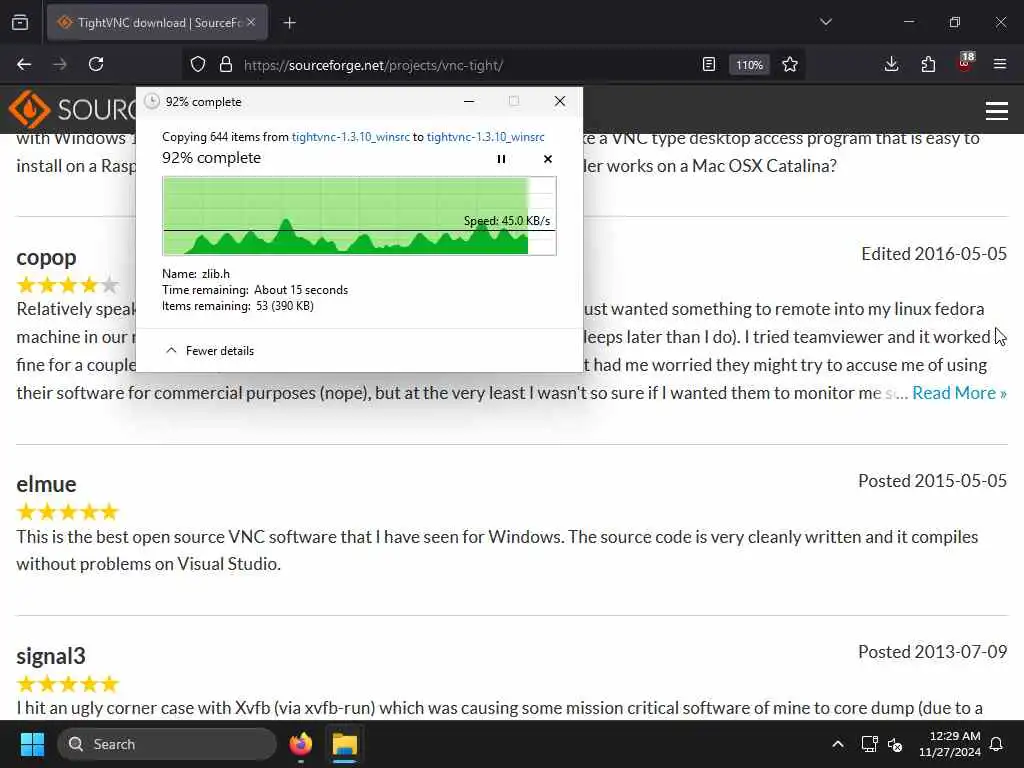Viewport: 1024px width, 768px height.
Task: Pause the file copy operation
Action: click(x=501, y=159)
